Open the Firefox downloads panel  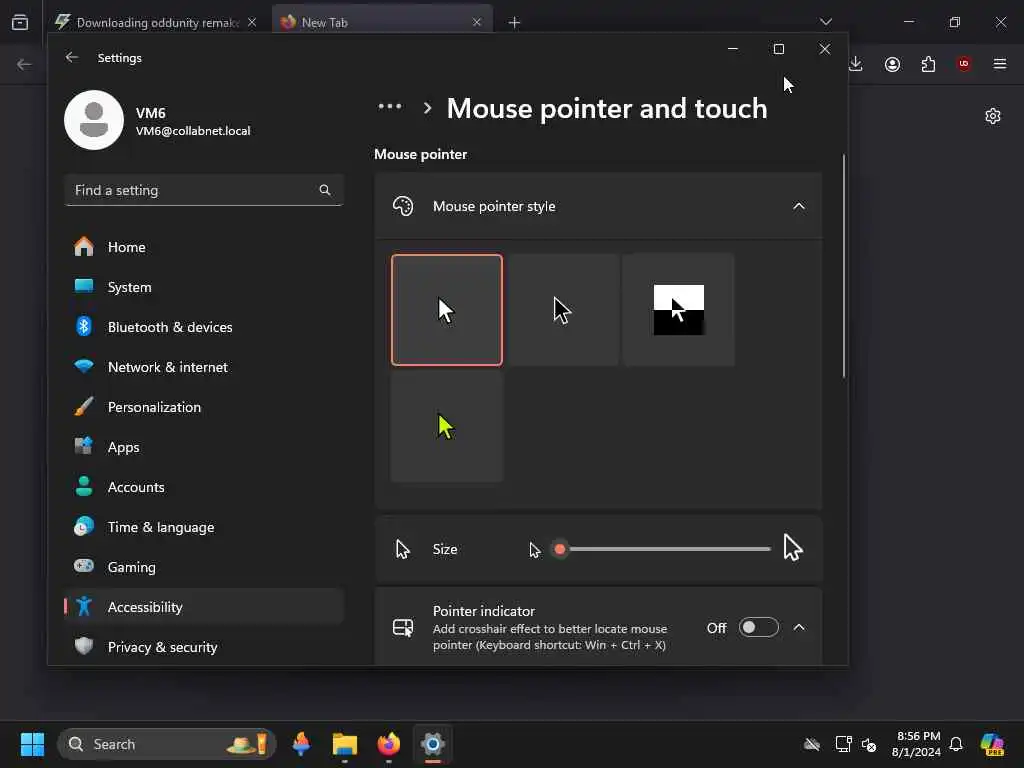tap(856, 64)
